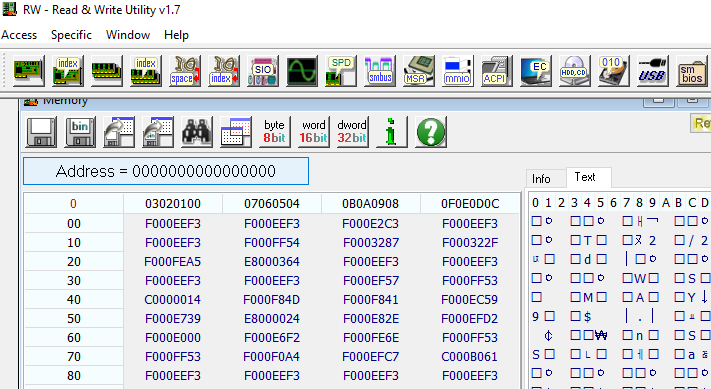
Task: Open the HDD/CD ATA tool
Action: pos(575,71)
